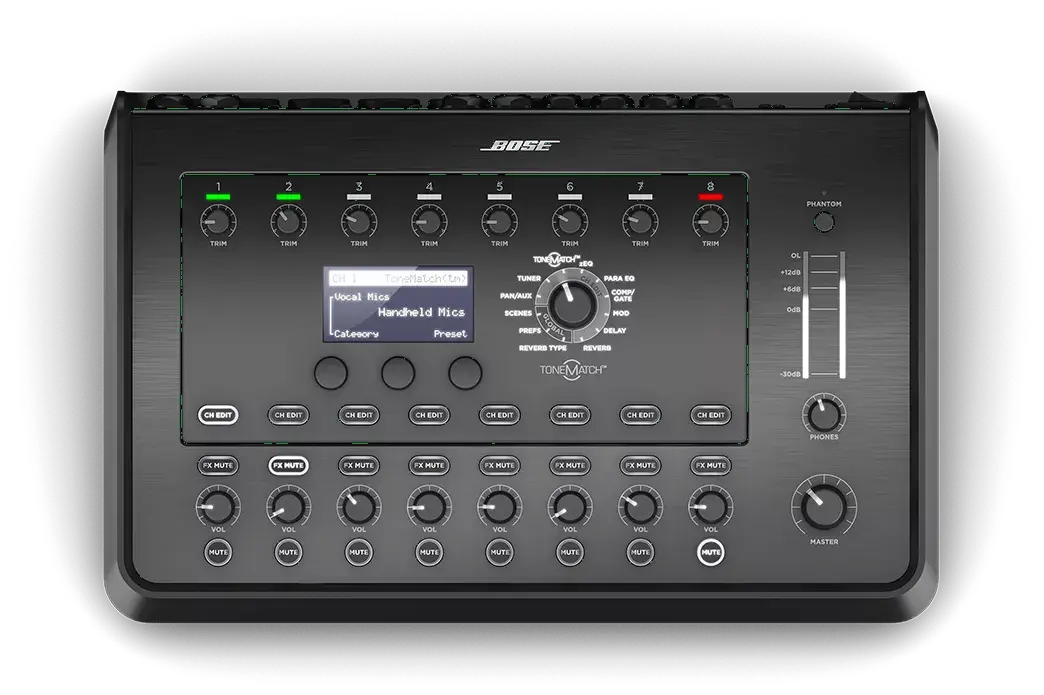
Task: Click the PAN/AUX label on the selector
Action: [x=516, y=296]
